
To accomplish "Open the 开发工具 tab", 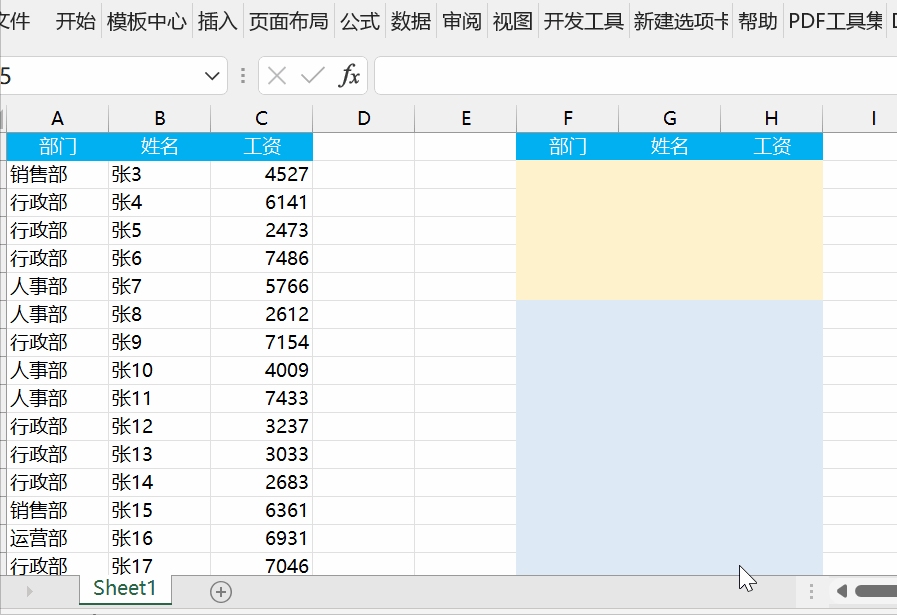I will [583, 20].
